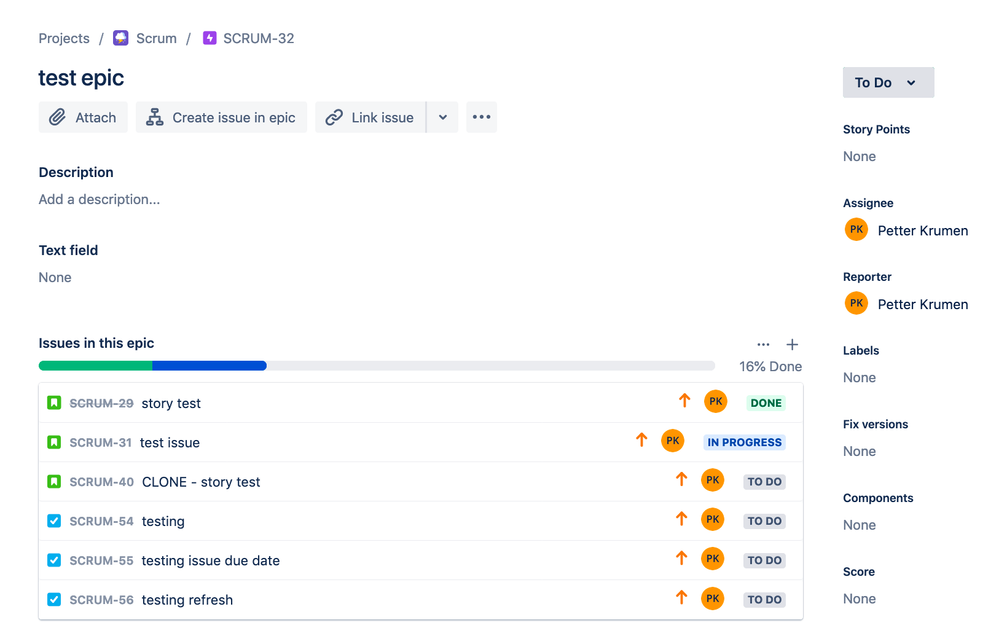Click the priority arrow for SCRUM-31

pyautogui.click(x=642, y=439)
